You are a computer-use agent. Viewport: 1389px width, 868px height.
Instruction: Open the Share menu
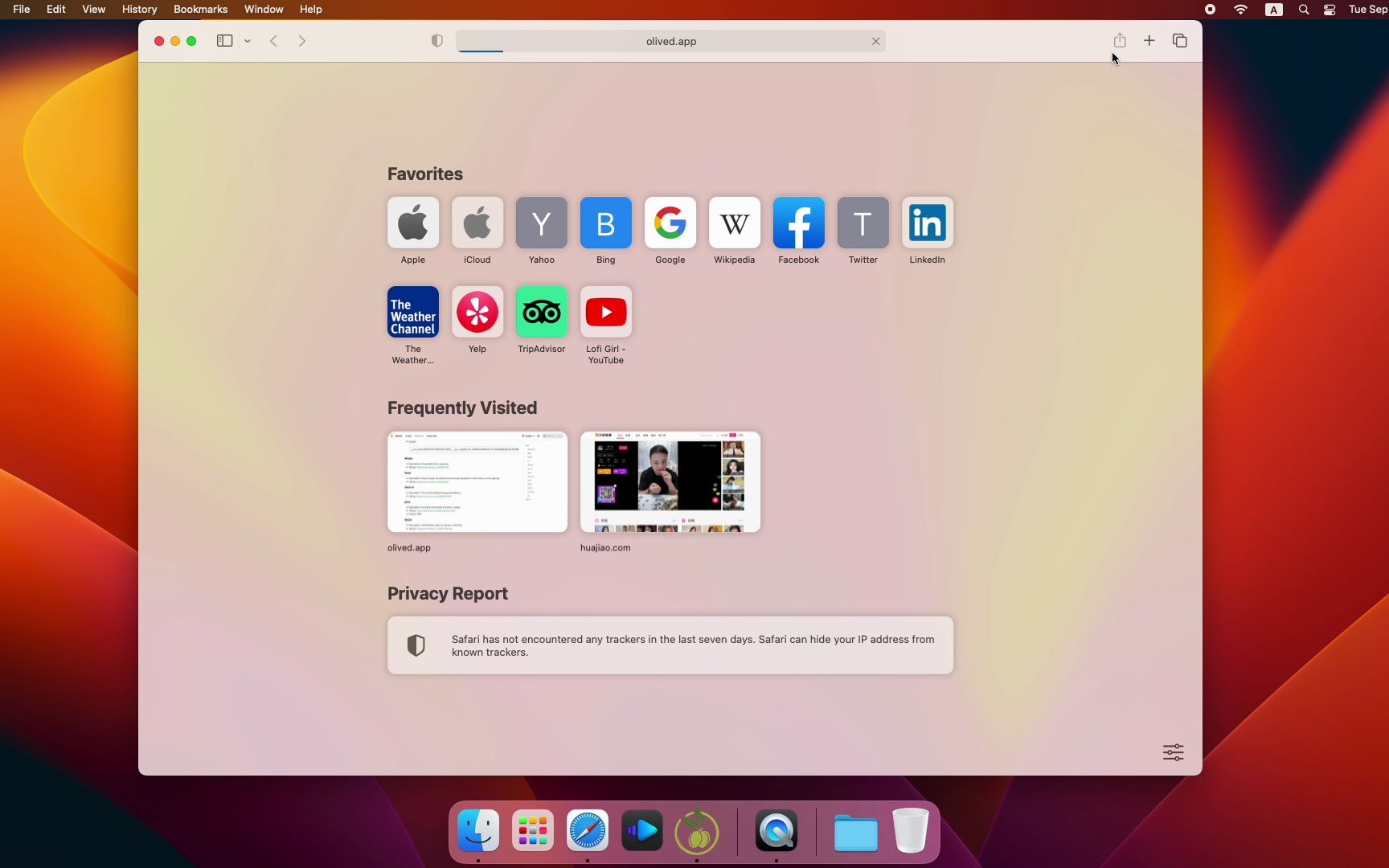tap(1120, 40)
